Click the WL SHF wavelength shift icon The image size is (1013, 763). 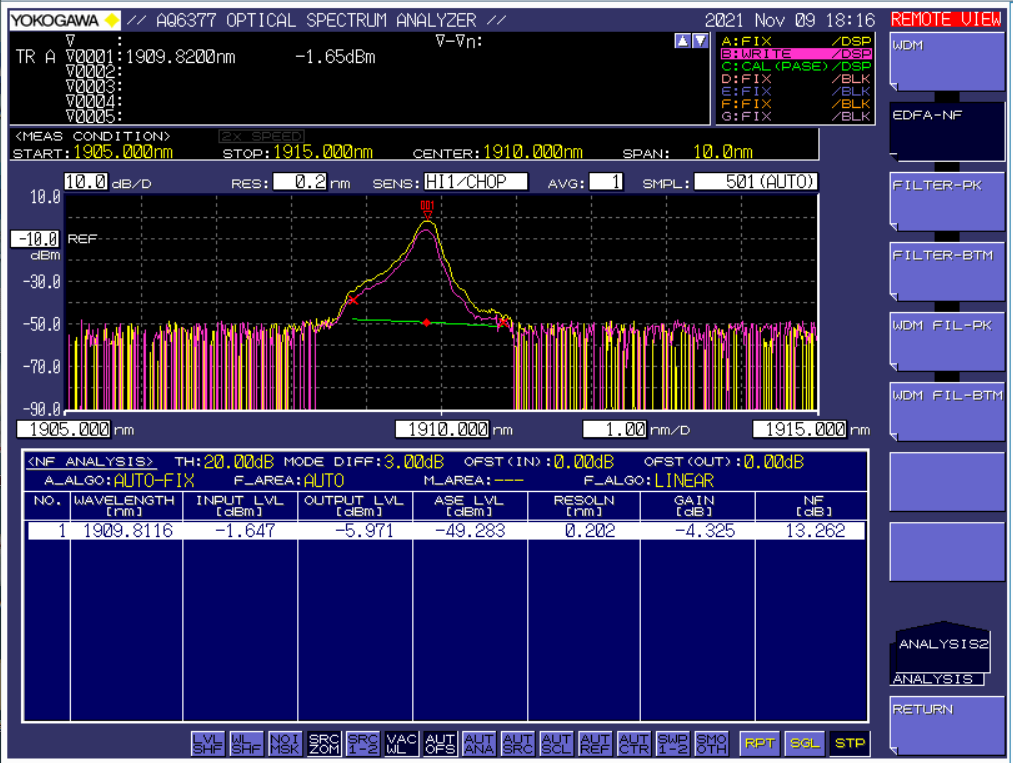click(246, 743)
